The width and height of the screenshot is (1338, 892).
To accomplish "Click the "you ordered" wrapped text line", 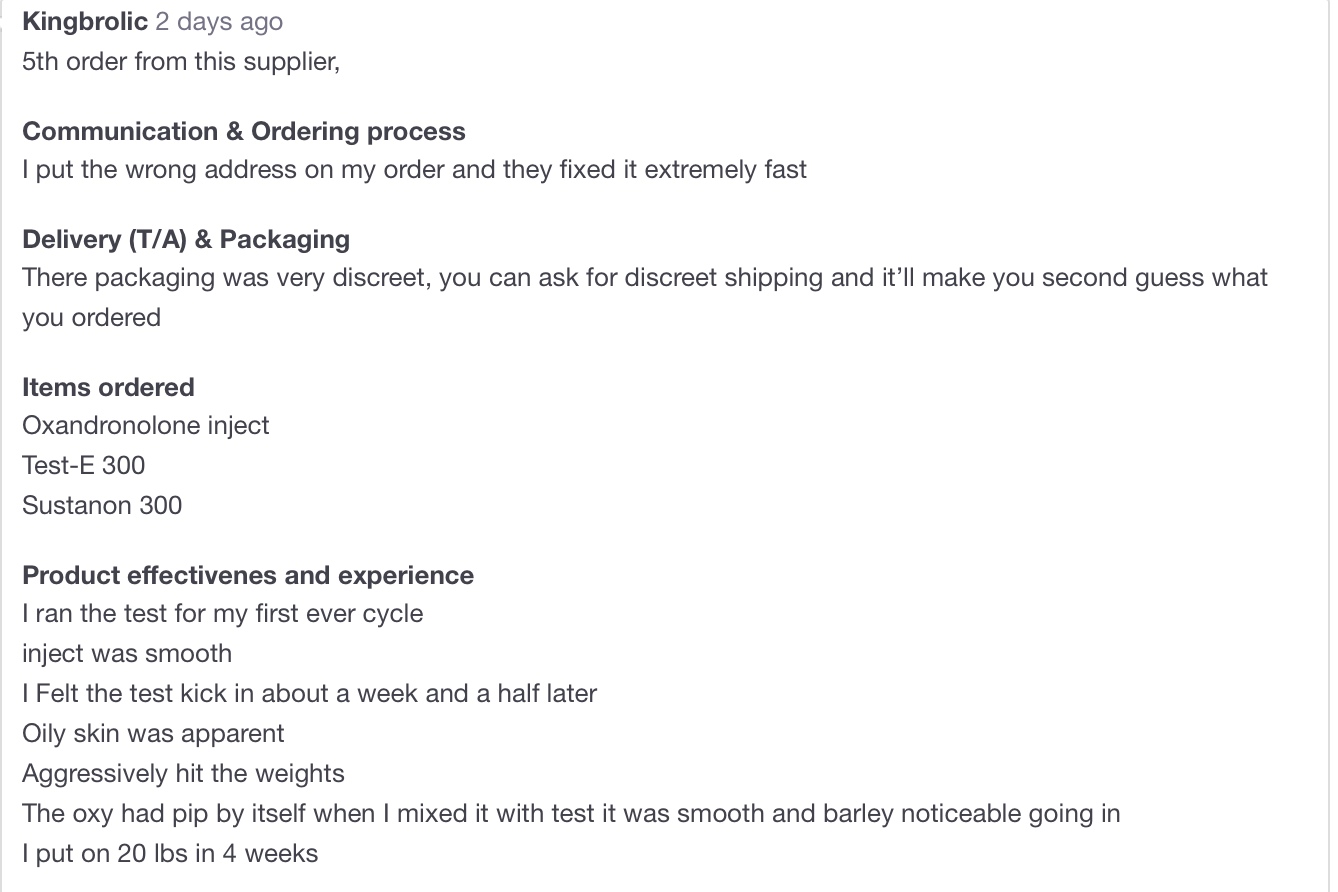I will 91,317.
